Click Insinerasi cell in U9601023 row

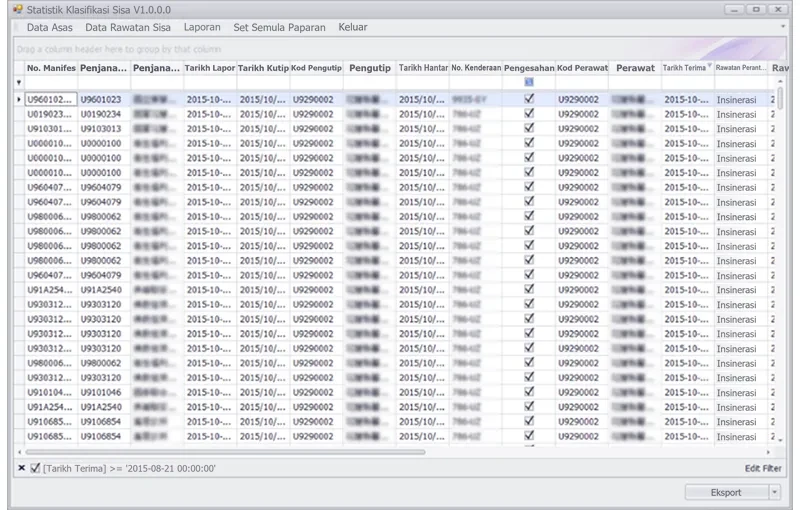click(741, 99)
